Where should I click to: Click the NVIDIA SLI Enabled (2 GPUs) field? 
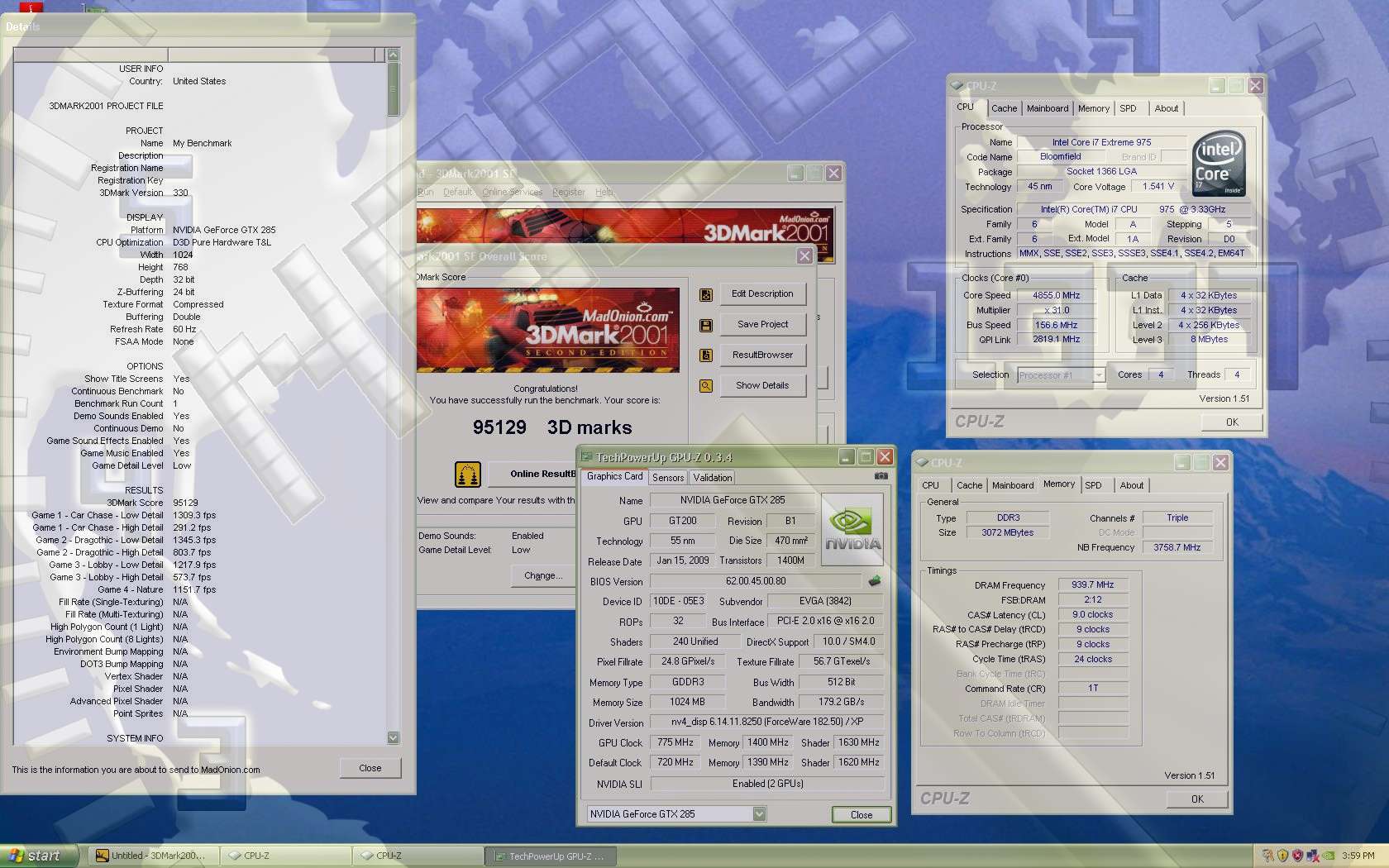point(767,785)
